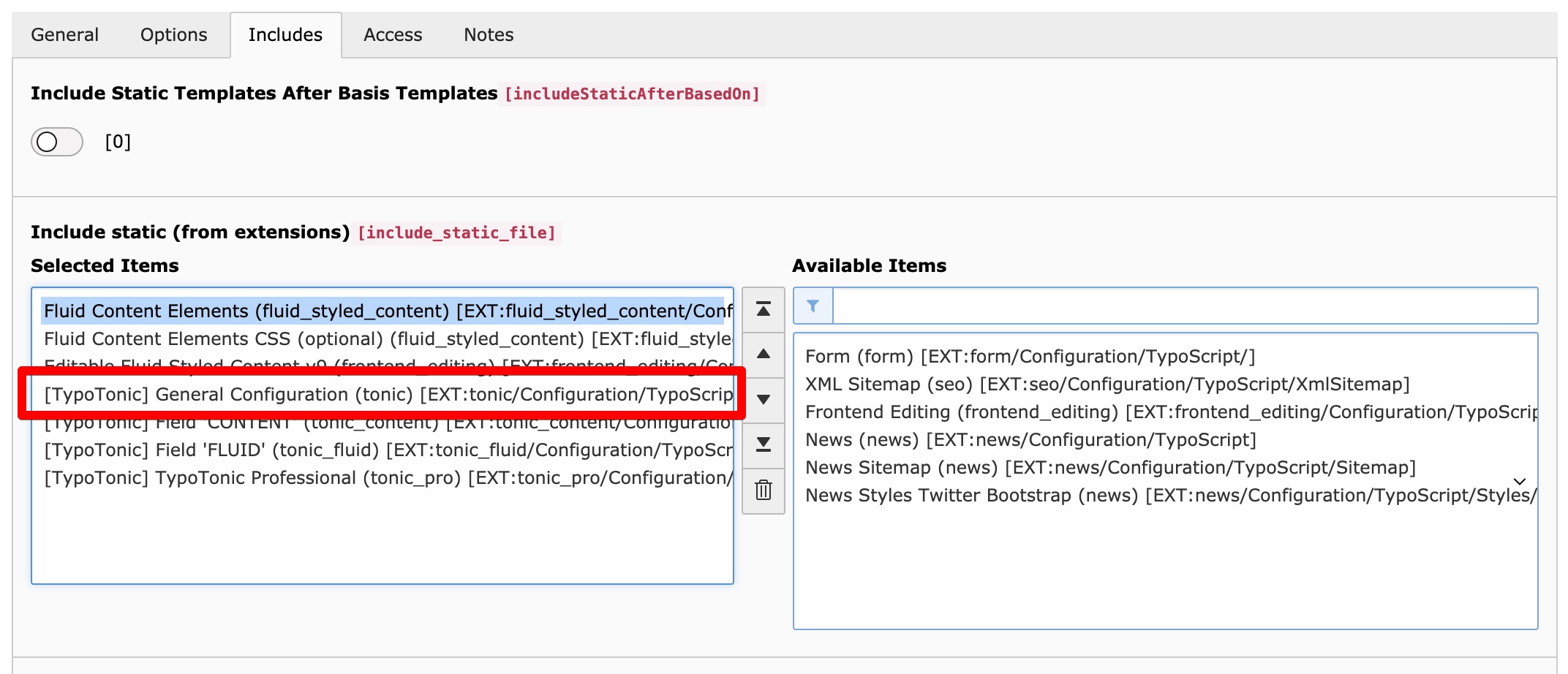Click the chevron in Available Items list

(1520, 481)
